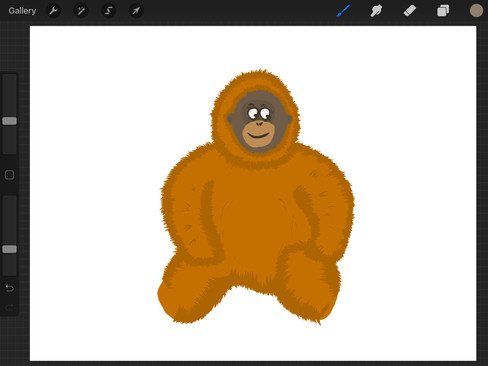Redo using the dimmed forward arrow
The width and height of the screenshot is (488, 366).
10,307
